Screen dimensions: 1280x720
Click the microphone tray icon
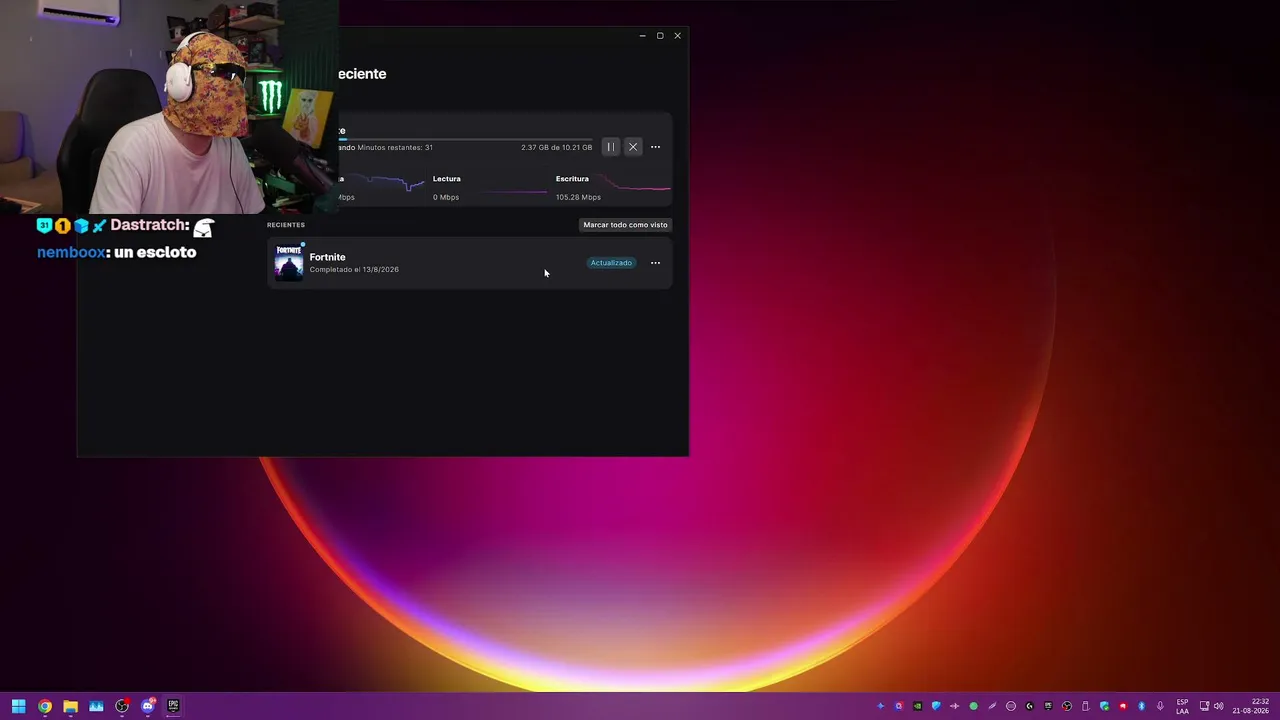(x=1160, y=706)
